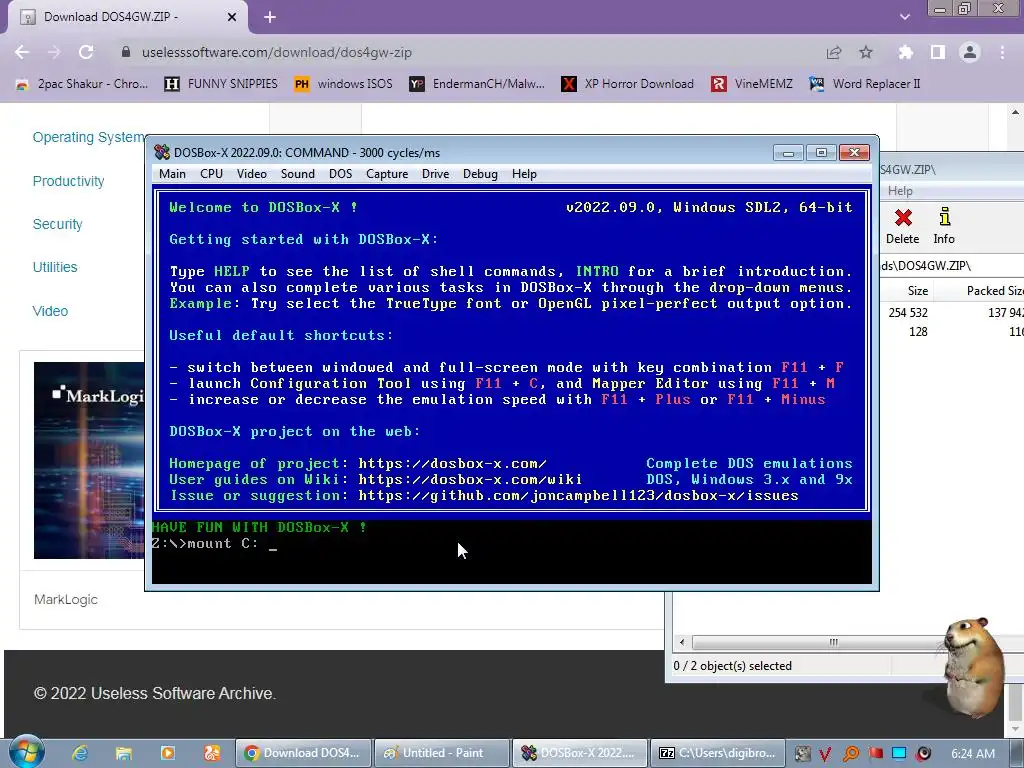Open the EndermanCH/Malw... bookmark
The height and width of the screenshot is (768, 1024).
[x=477, y=84]
